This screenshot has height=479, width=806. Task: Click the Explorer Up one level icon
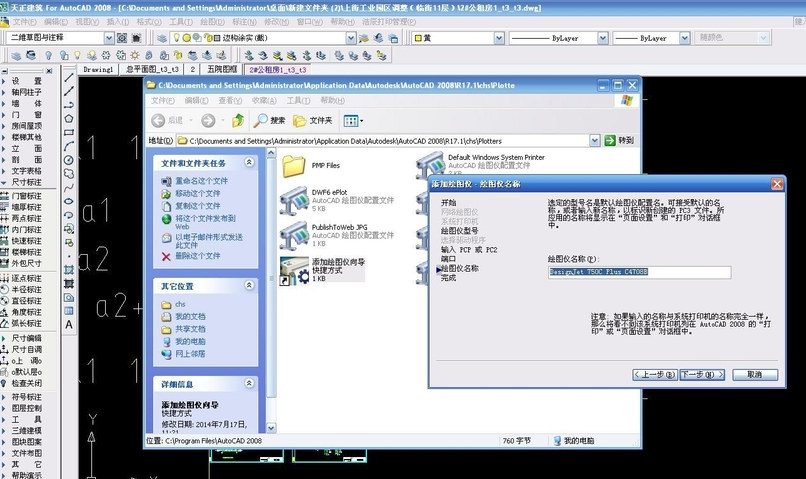coord(238,120)
